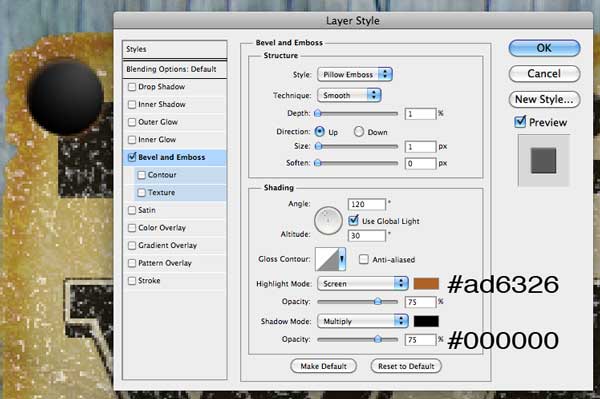Click the OK button
Image resolution: width=600 pixels, height=399 pixels.
click(x=544, y=48)
